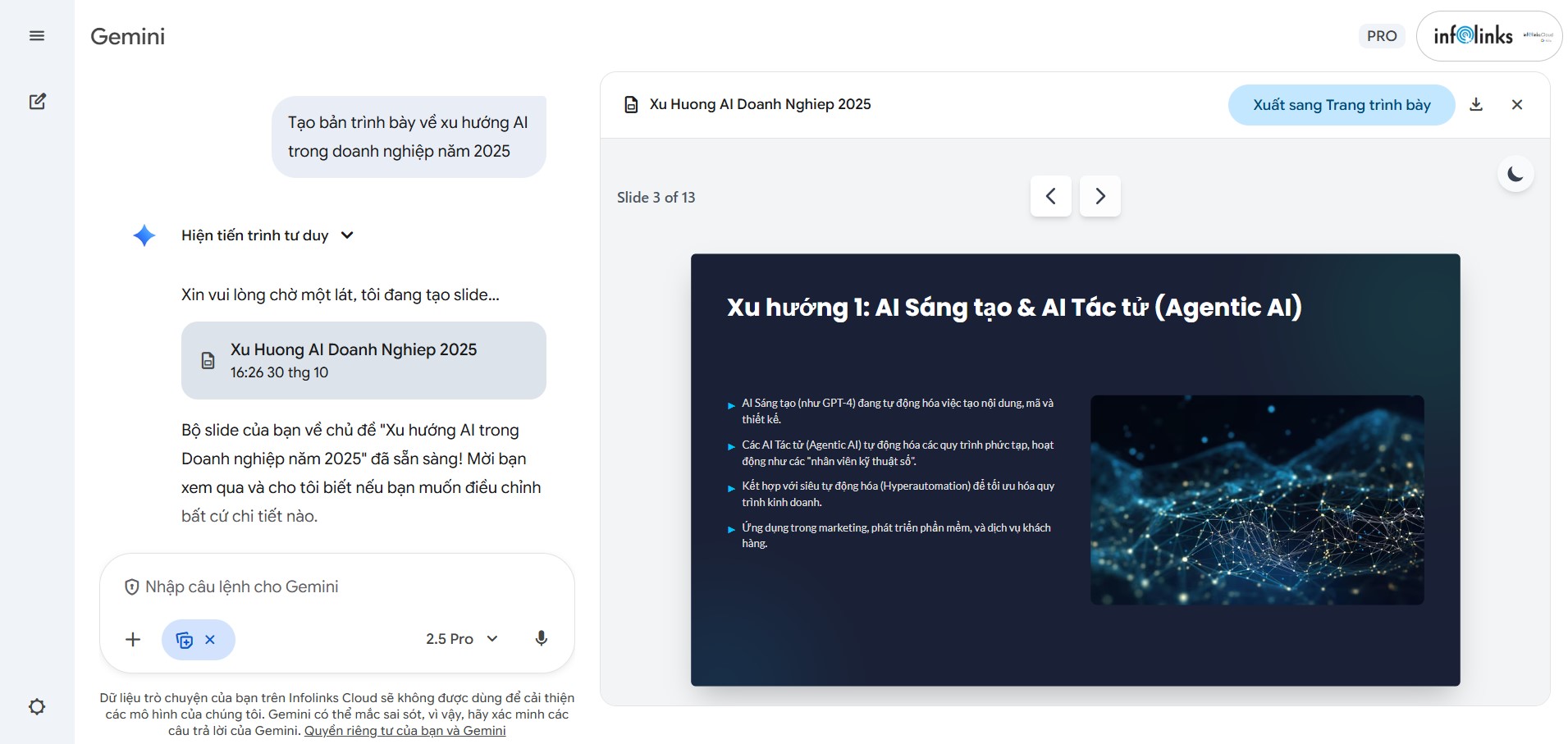Click the Canvas chip icon near the input
Image resolution: width=1568 pixels, height=744 pixels.
point(185,639)
